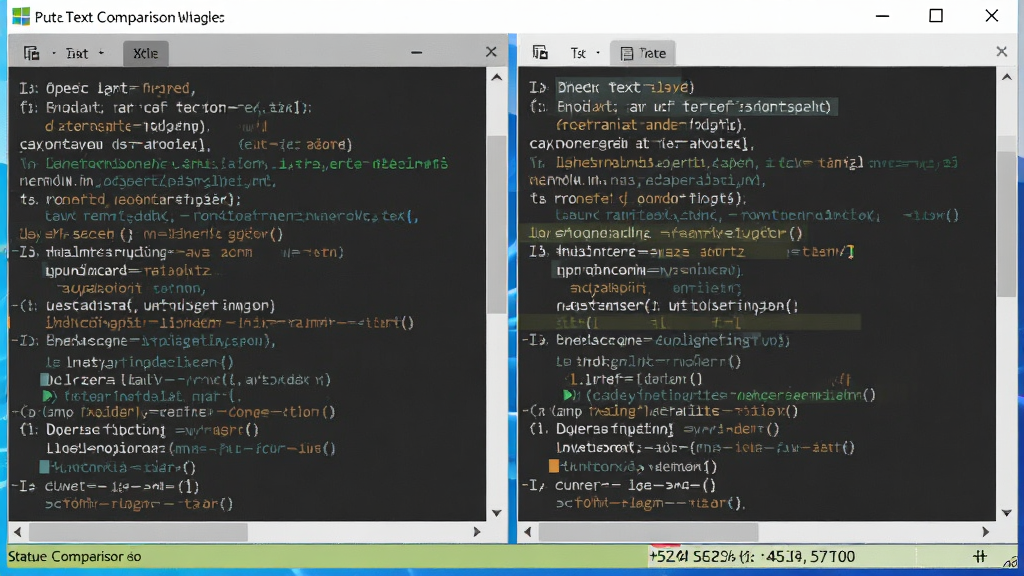Close the right comparison pane
Viewport: 1024px width, 576px height.
(1002, 51)
